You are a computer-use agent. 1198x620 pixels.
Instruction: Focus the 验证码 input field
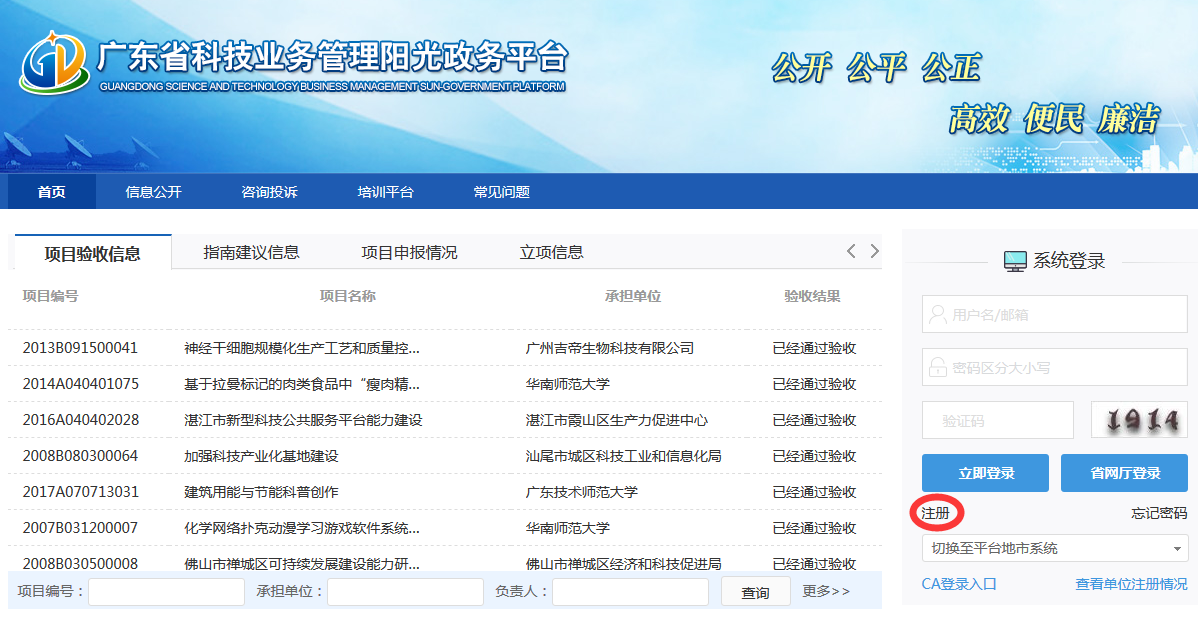click(x=998, y=420)
